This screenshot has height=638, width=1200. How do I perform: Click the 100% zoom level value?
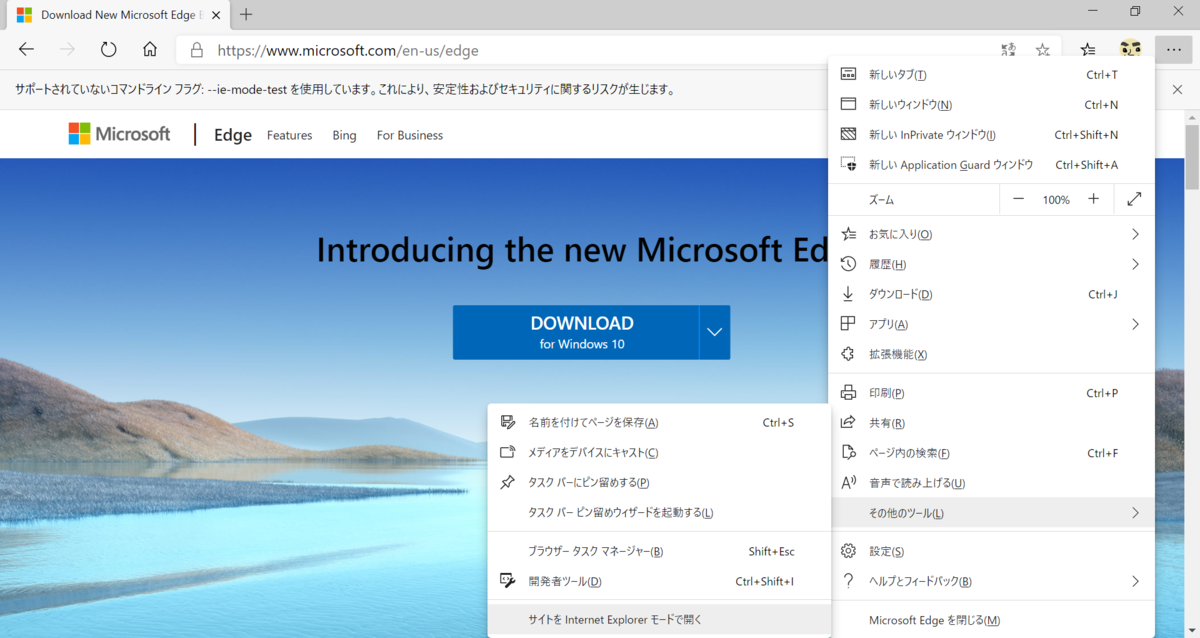[1056, 199]
